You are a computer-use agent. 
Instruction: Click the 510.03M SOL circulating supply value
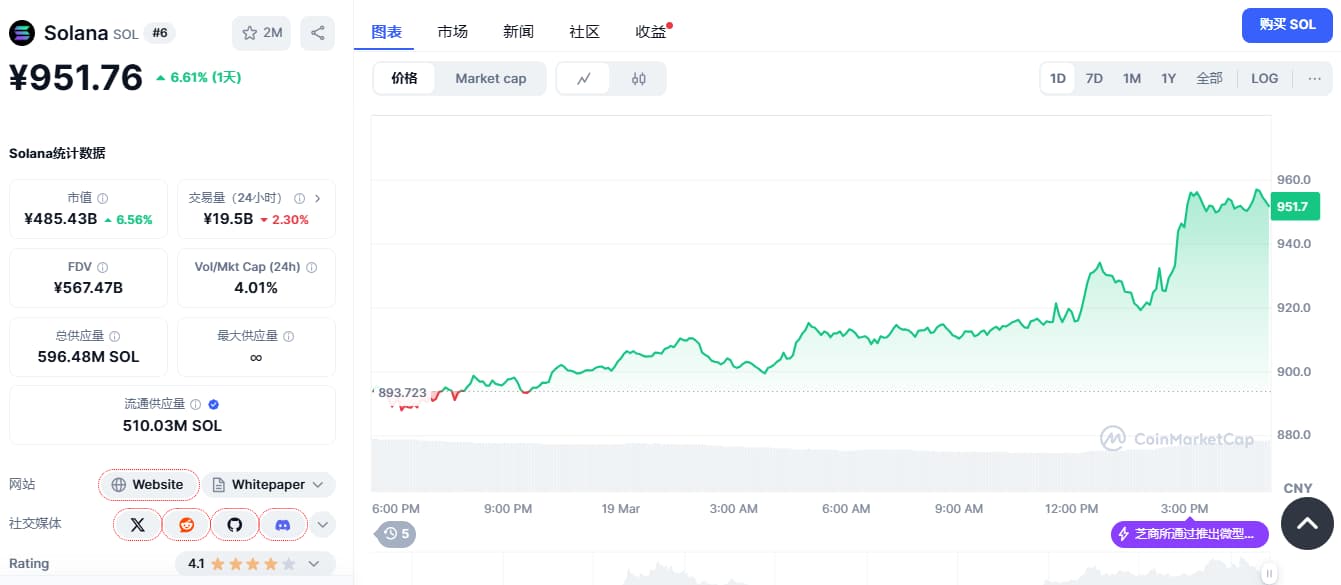[172, 426]
